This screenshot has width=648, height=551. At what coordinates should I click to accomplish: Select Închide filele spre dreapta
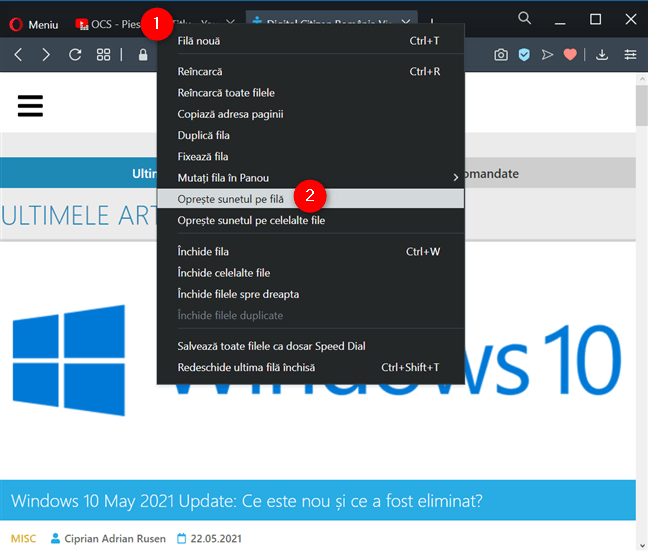coord(311,294)
